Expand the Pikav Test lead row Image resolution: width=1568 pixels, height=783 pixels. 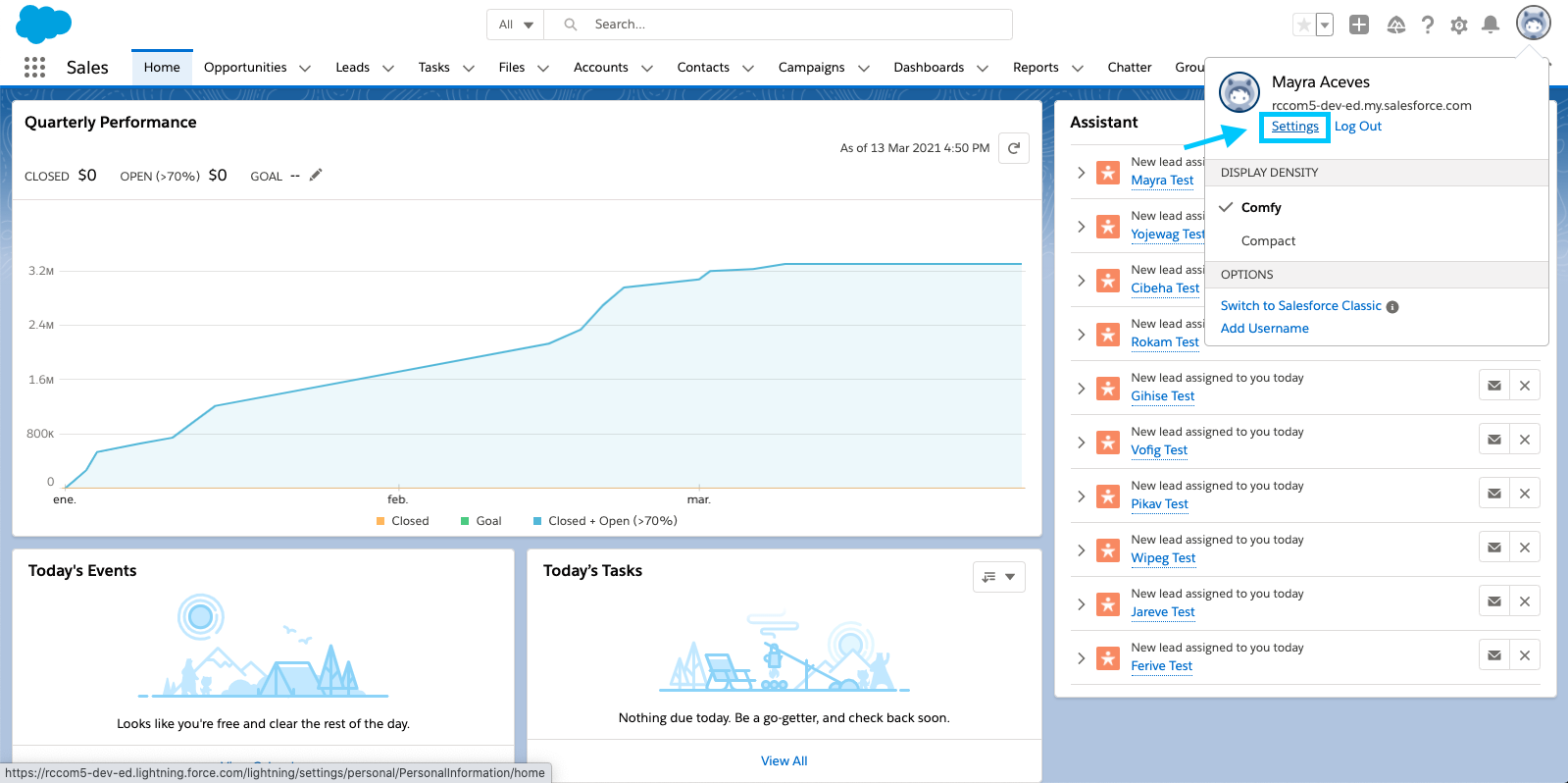point(1081,496)
